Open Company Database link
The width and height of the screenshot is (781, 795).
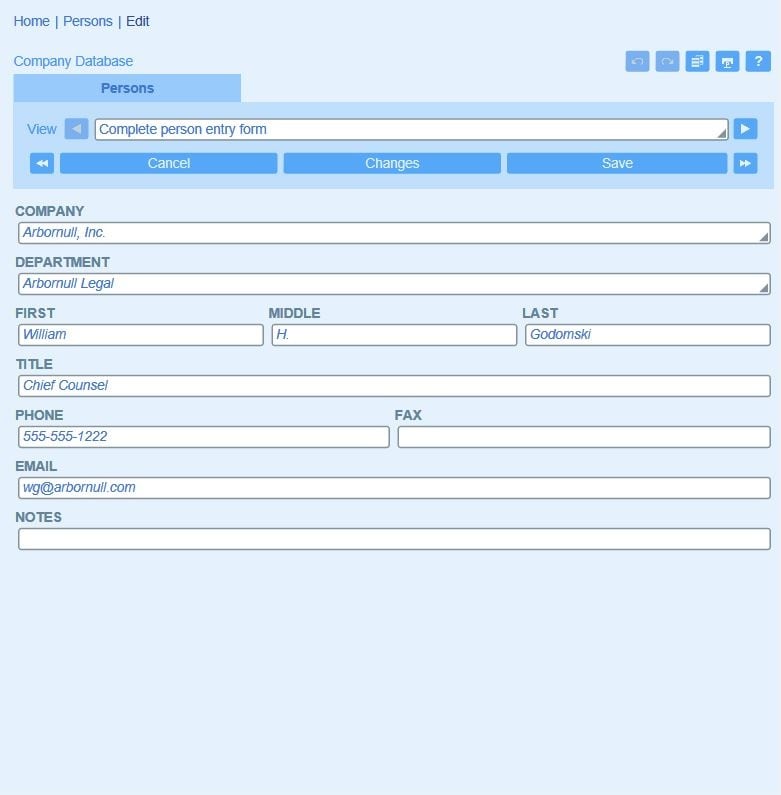(73, 61)
